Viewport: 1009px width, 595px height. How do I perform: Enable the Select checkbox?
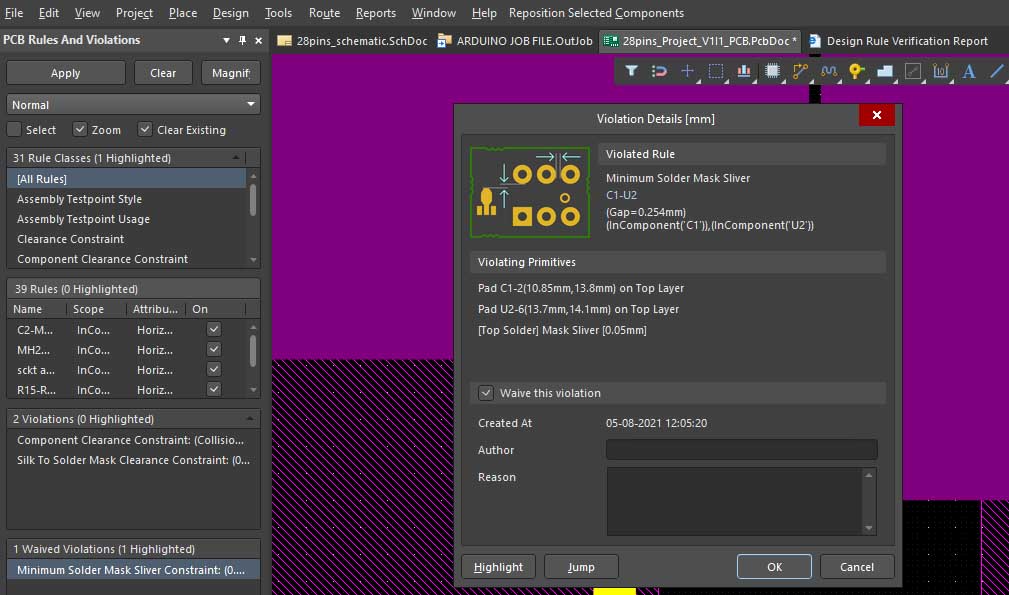[15, 130]
